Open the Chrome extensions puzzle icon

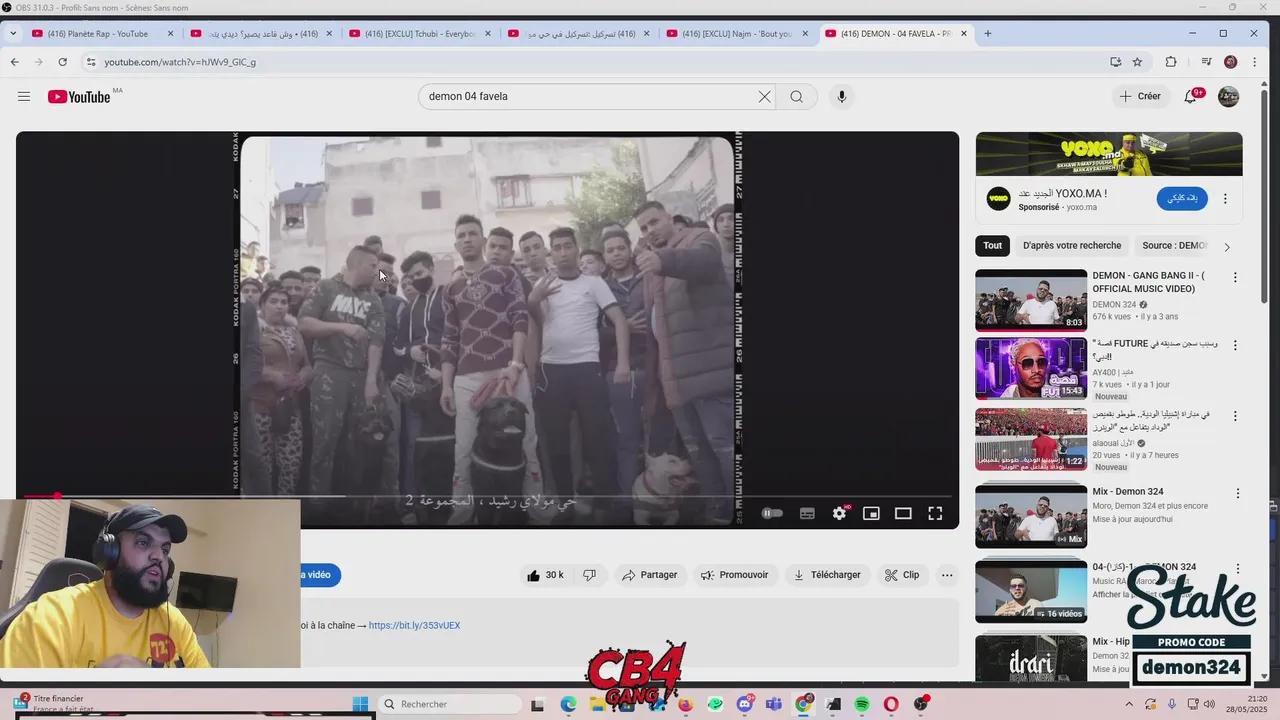tap(1171, 62)
